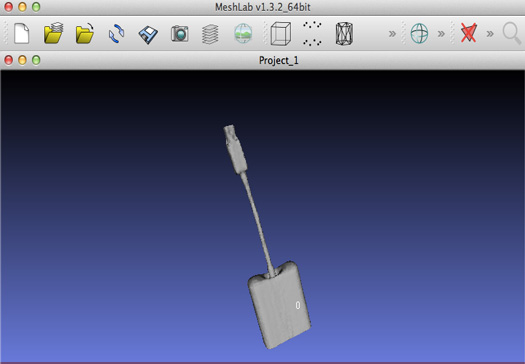Click the red crossed delete icon

click(x=468, y=33)
